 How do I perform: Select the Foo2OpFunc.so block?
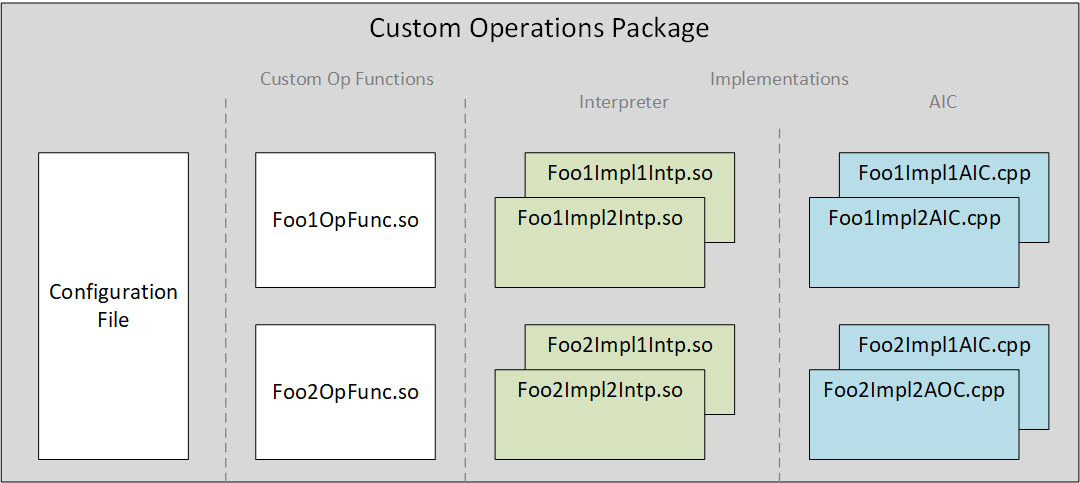coord(345,392)
